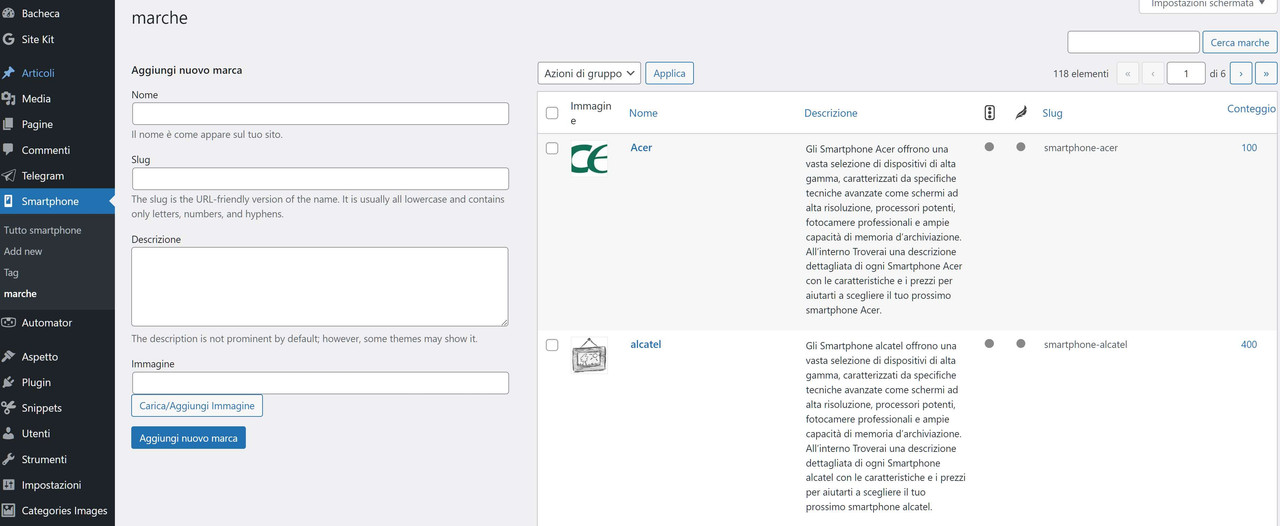Click Acer row readability score dot

[x=1021, y=147]
